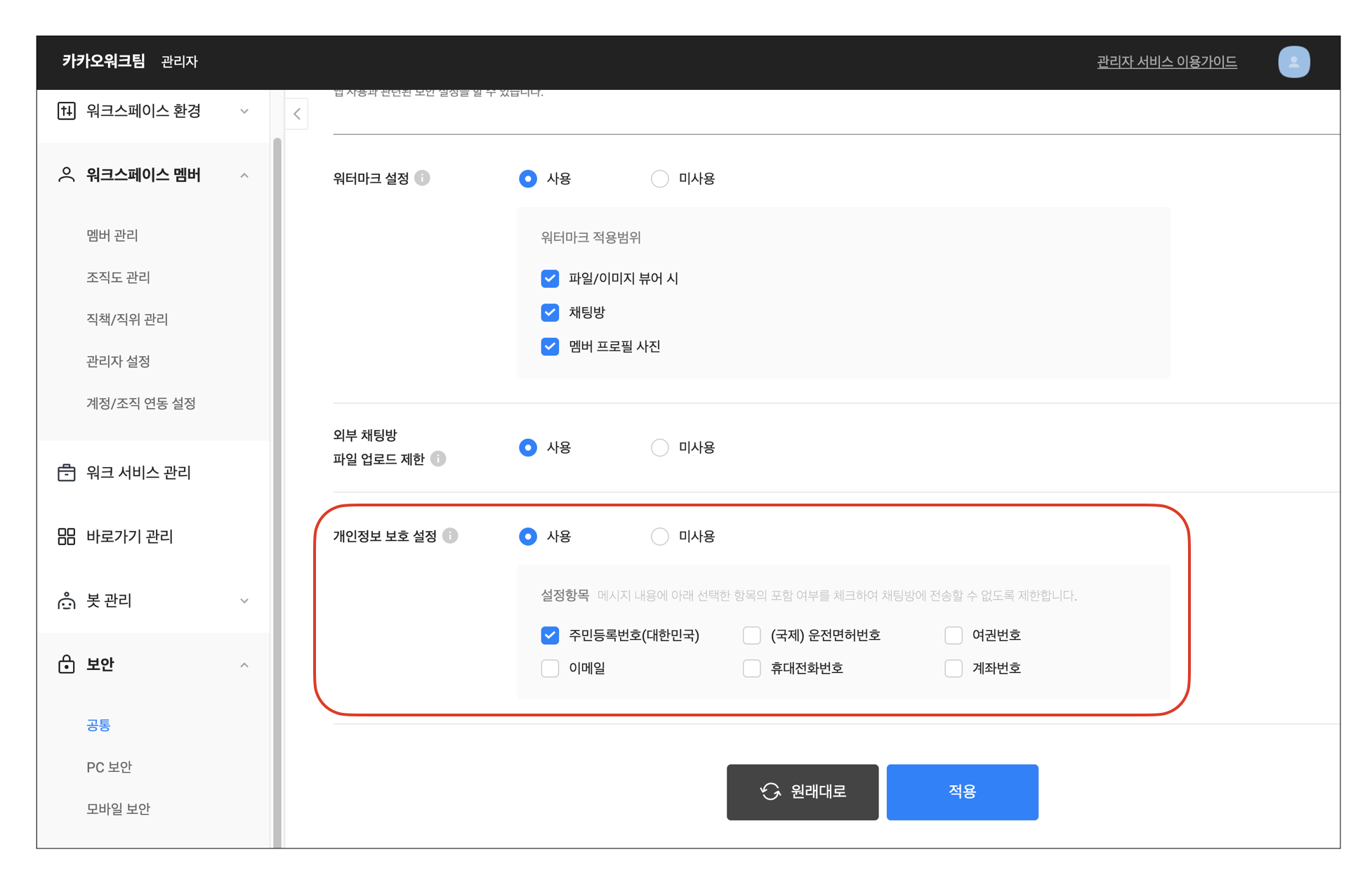
Task: Collapse the 워크스페이스 멤버 section chevron
Action: click(x=244, y=176)
